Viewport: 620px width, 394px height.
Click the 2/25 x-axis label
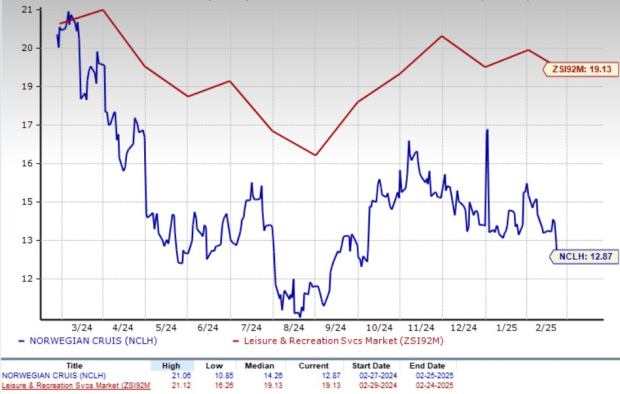pos(545,328)
